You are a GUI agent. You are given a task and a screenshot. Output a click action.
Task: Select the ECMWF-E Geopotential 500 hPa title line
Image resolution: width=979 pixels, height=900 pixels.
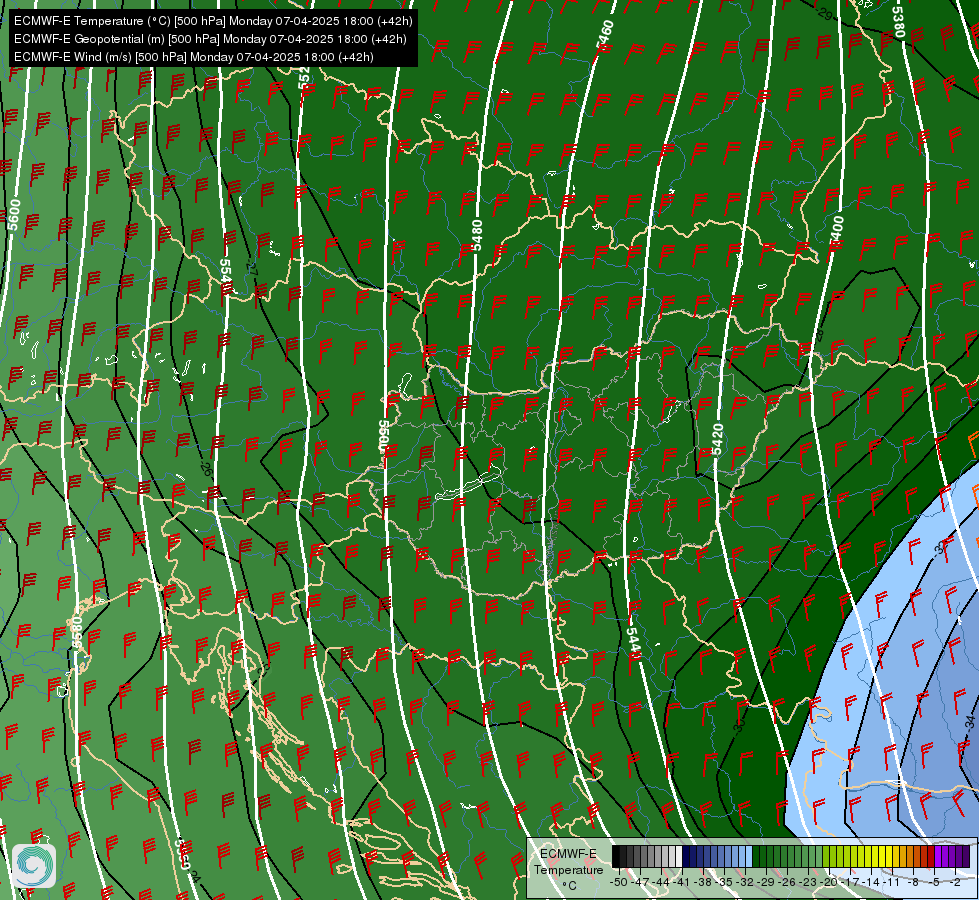[210, 39]
